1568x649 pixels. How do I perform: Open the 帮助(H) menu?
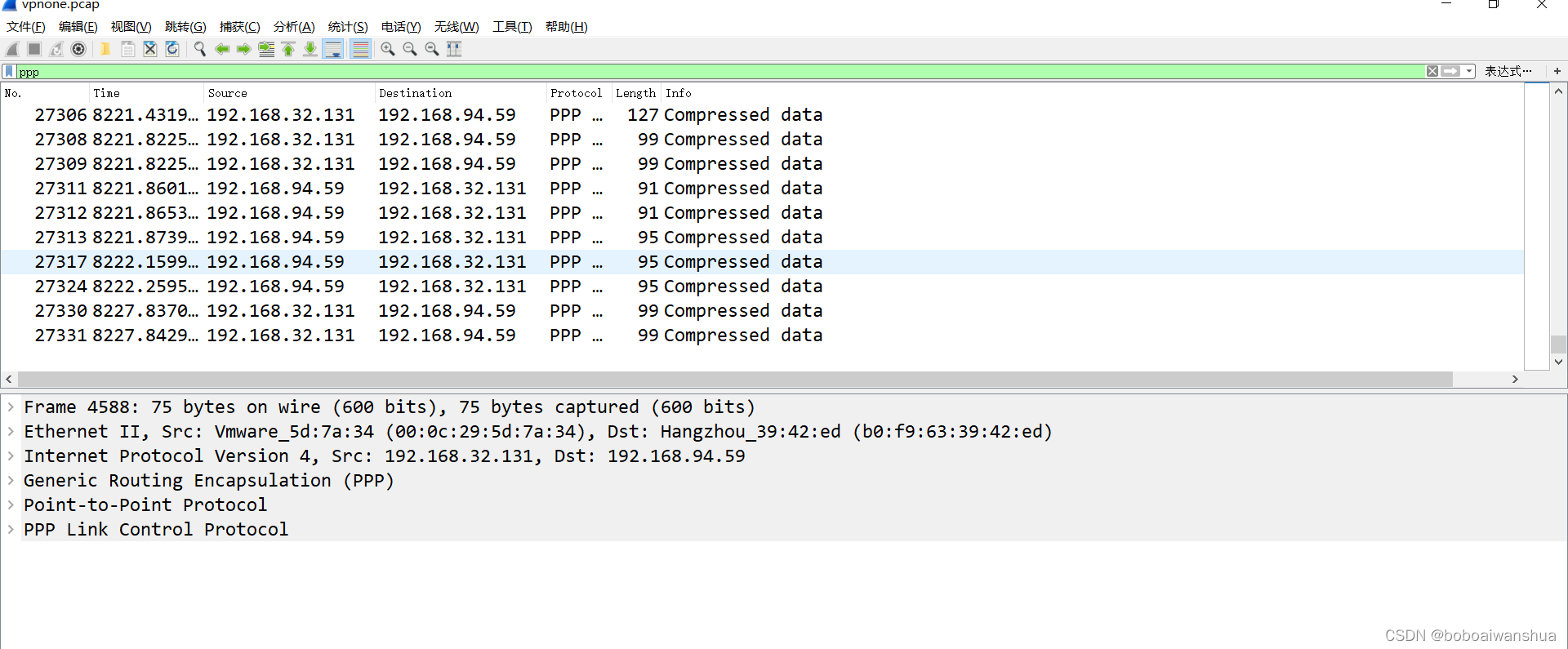coord(567,27)
